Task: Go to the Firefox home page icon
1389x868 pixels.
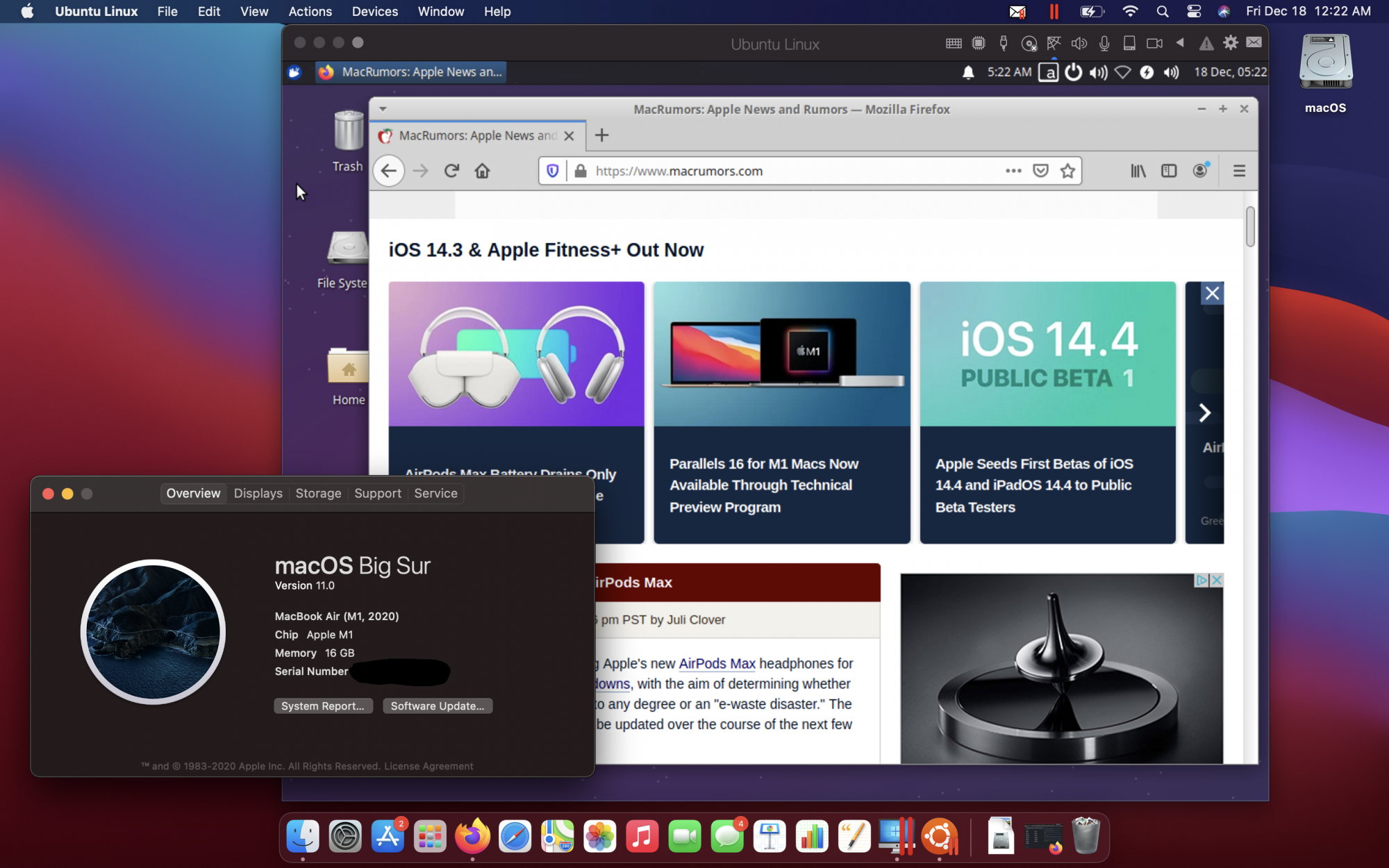Action: tap(482, 171)
